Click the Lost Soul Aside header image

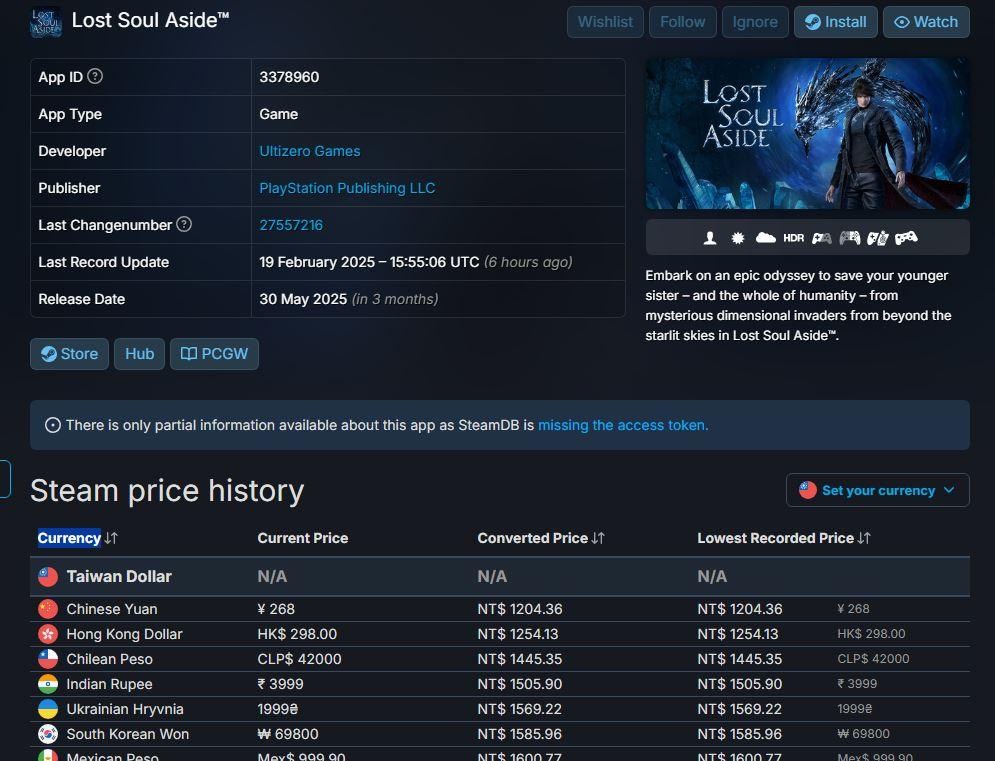point(807,133)
